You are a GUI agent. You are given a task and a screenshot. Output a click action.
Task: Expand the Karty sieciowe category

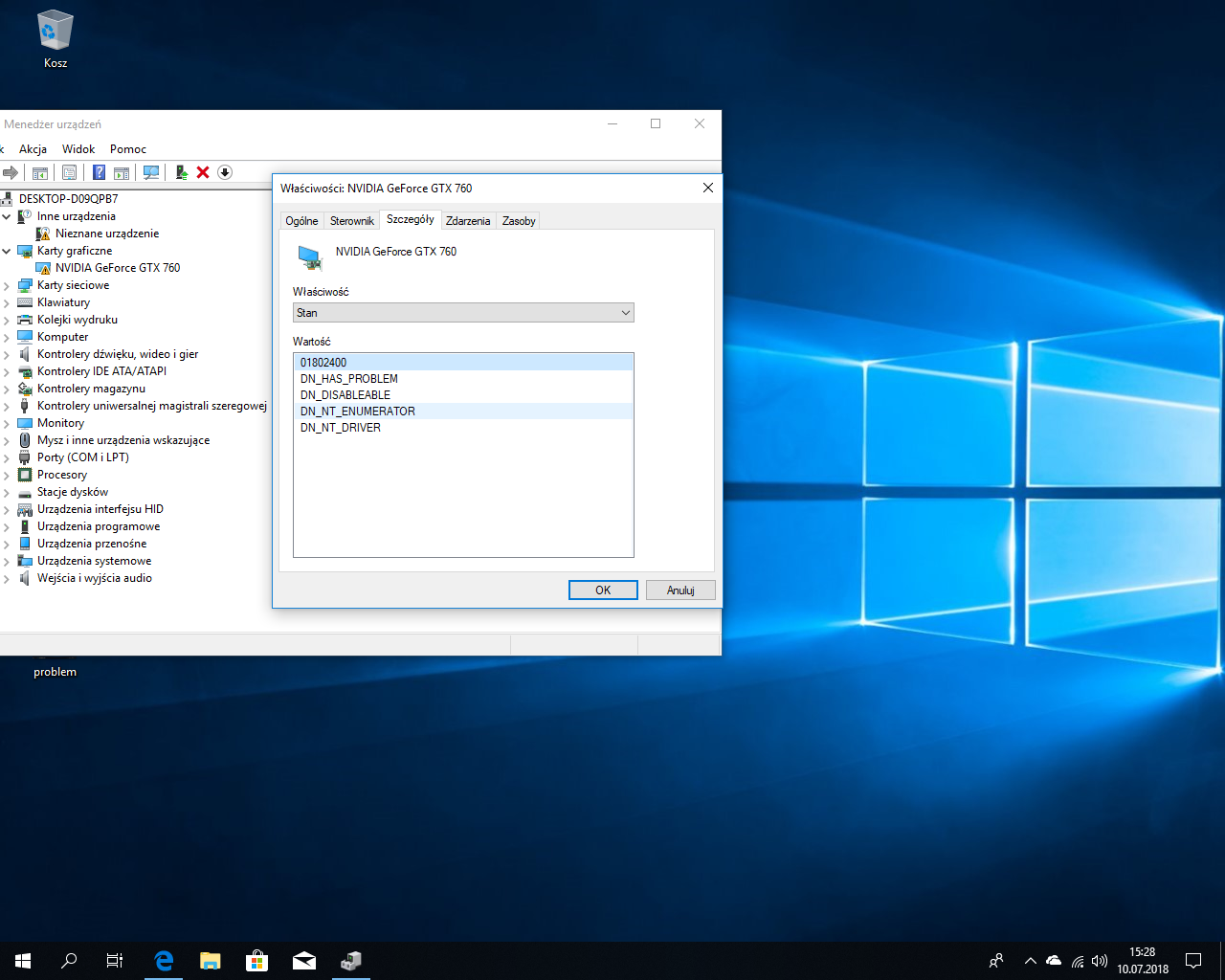tap(7, 285)
